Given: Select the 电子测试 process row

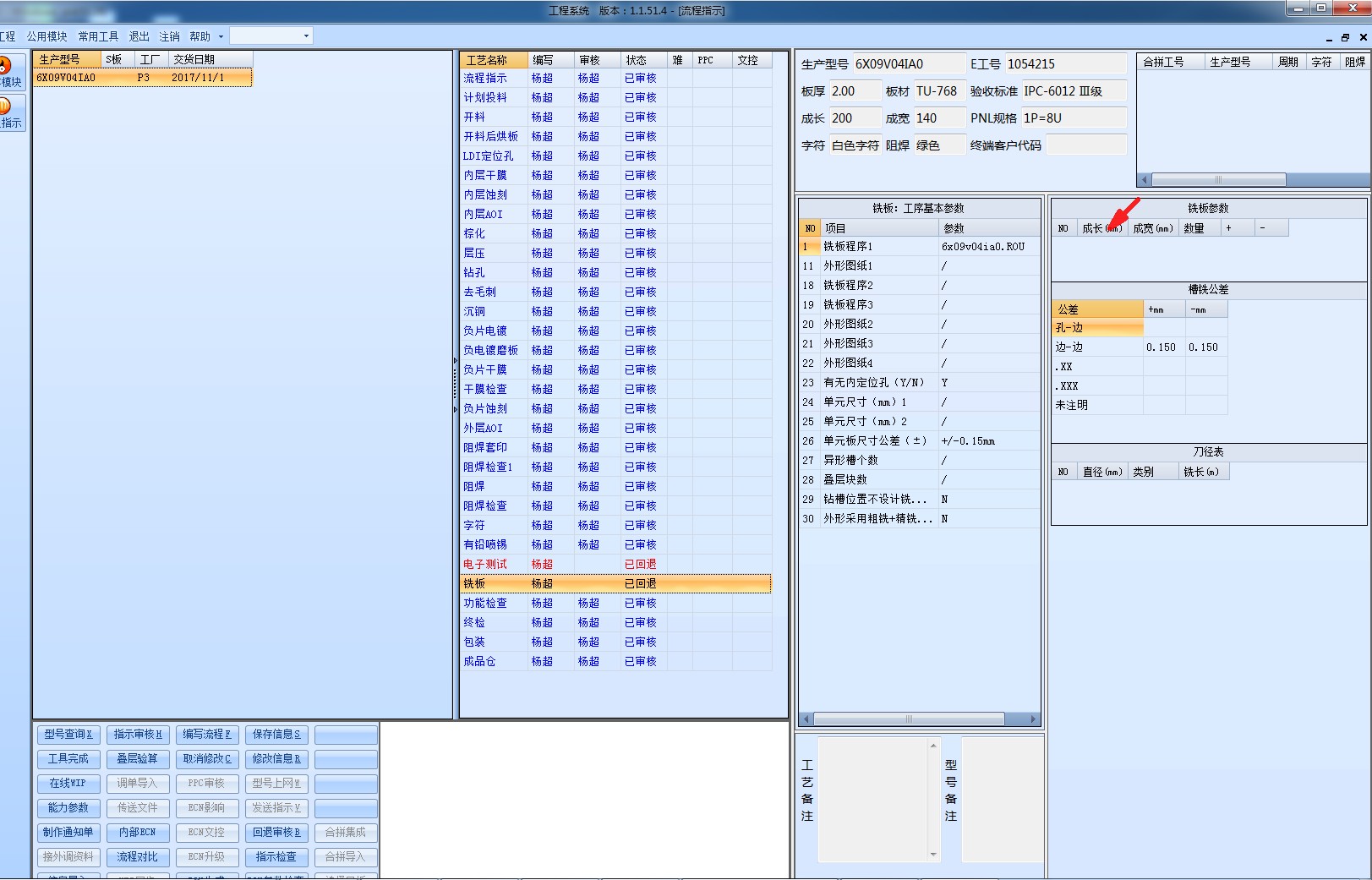Looking at the screenshot, I should (x=615, y=564).
